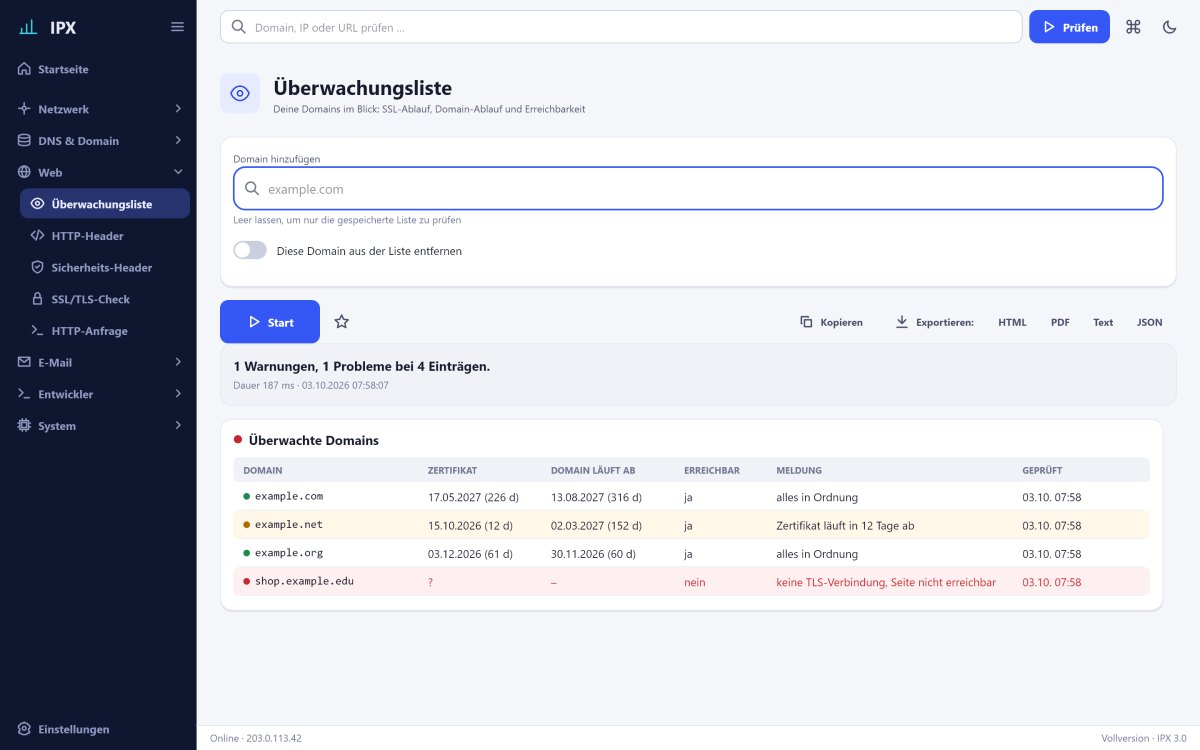Click the DOMAIN LÄUFT AB column header

(593, 470)
